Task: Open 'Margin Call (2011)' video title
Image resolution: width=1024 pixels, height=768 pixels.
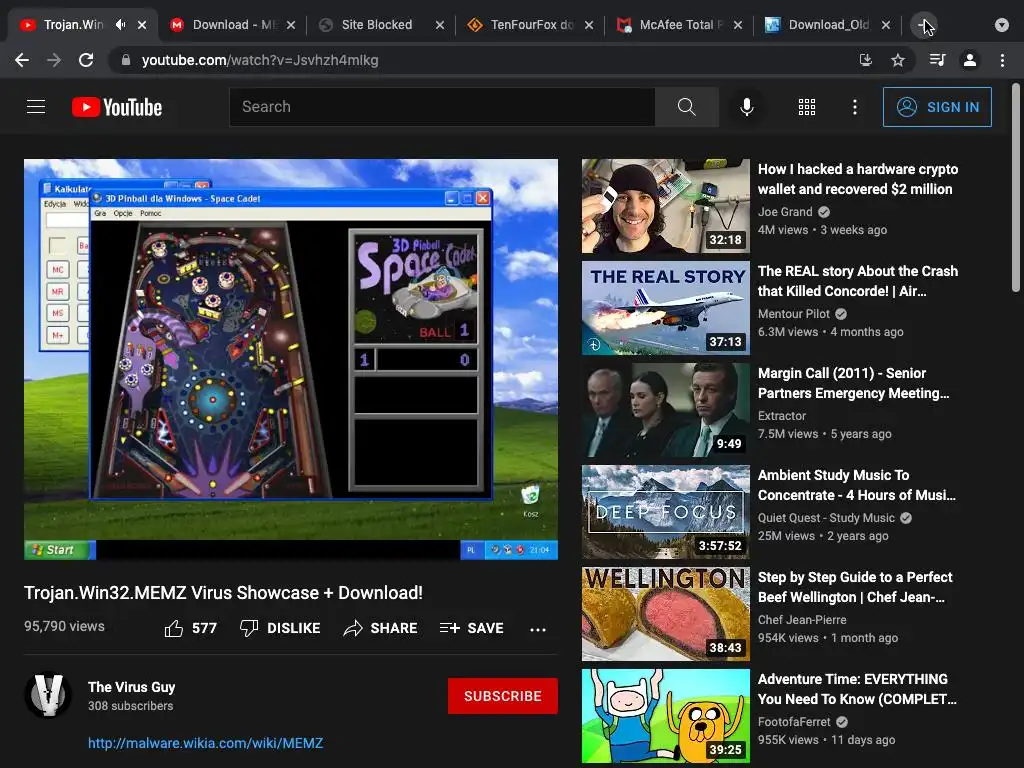Action: [854, 383]
